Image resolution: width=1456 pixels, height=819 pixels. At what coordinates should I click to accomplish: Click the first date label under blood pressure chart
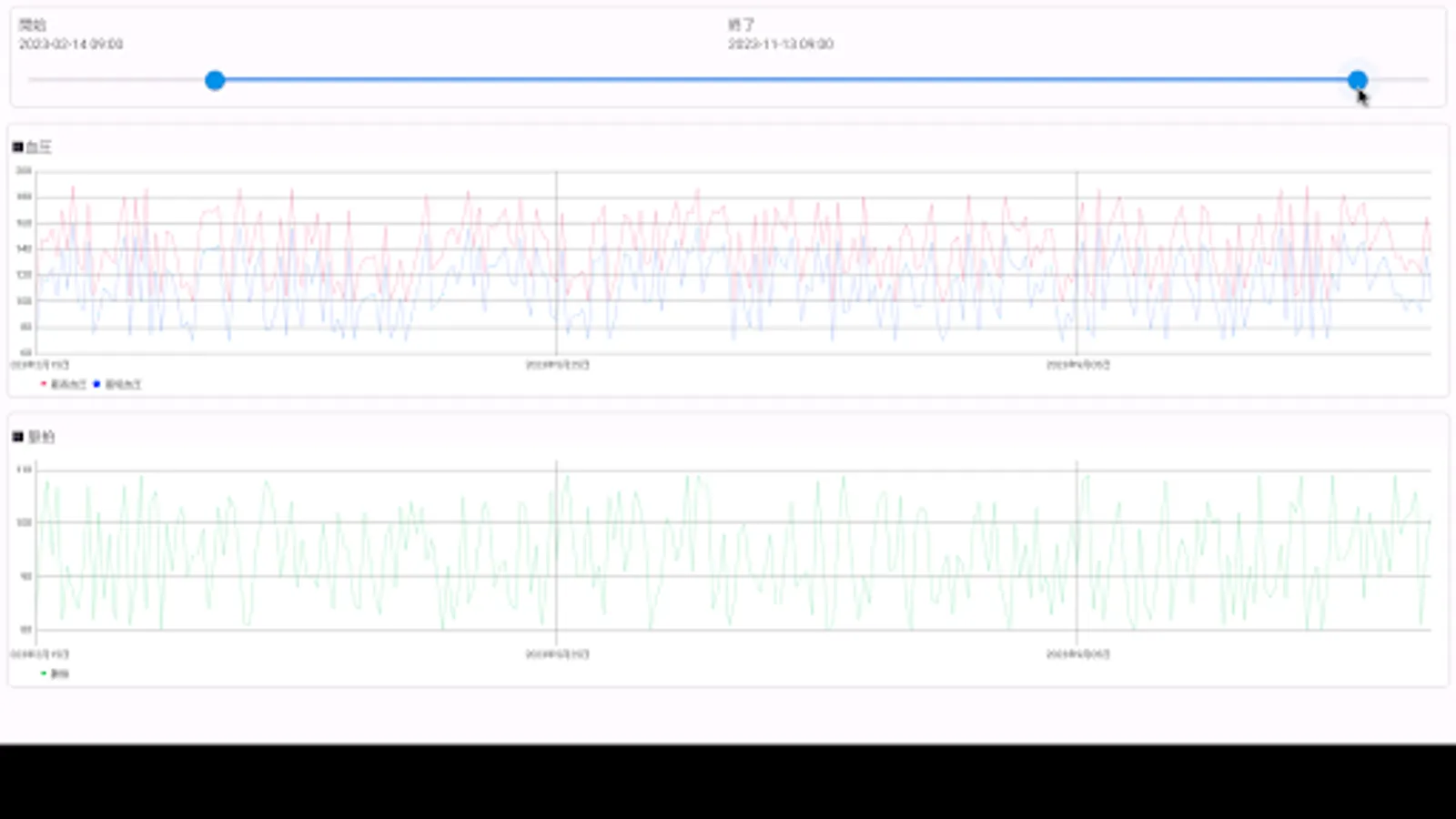(x=39, y=364)
